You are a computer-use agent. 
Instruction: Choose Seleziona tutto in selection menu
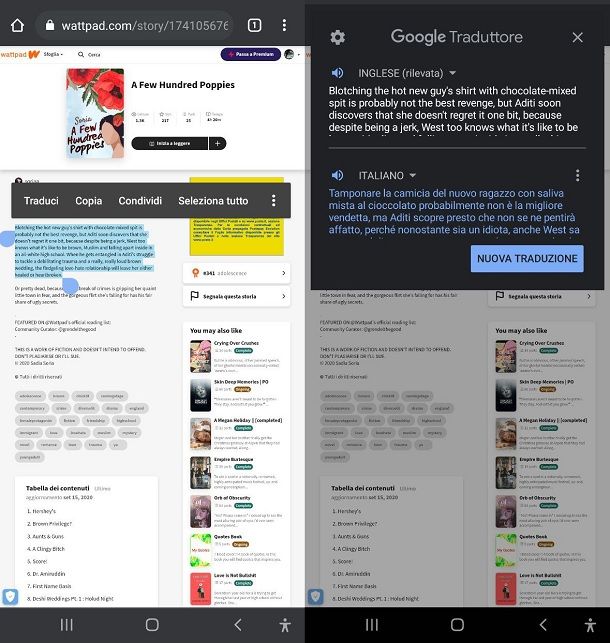point(213,201)
